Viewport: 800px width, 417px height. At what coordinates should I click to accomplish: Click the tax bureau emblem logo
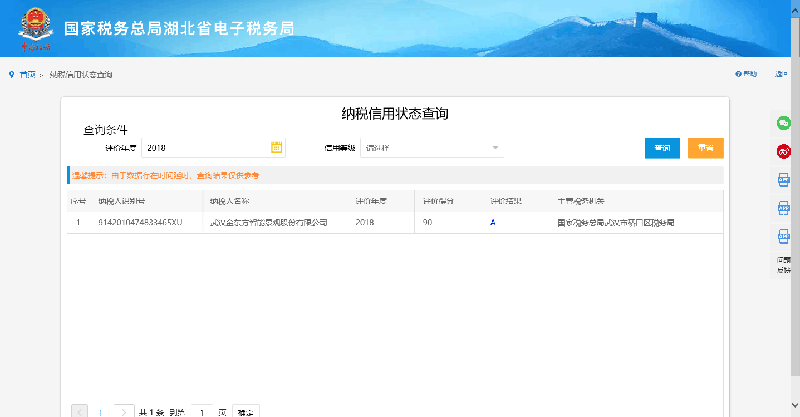point(36,28)
